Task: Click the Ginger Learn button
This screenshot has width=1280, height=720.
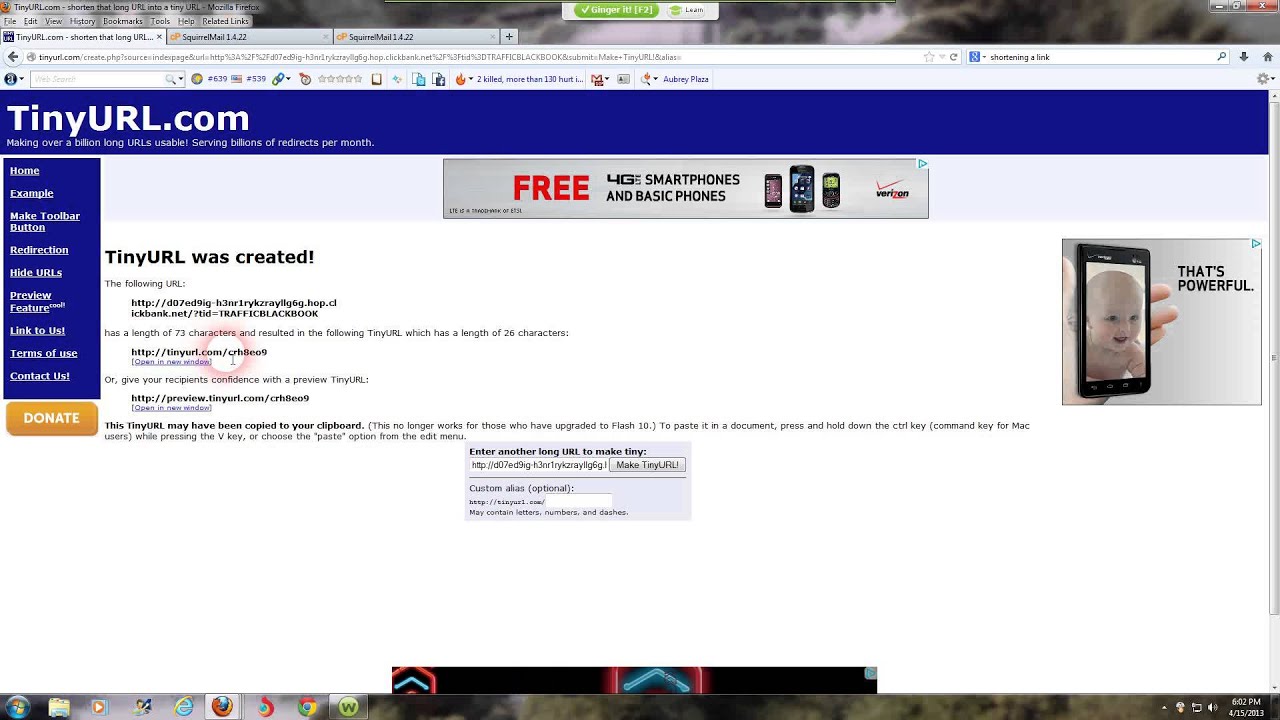Action: 687,10
